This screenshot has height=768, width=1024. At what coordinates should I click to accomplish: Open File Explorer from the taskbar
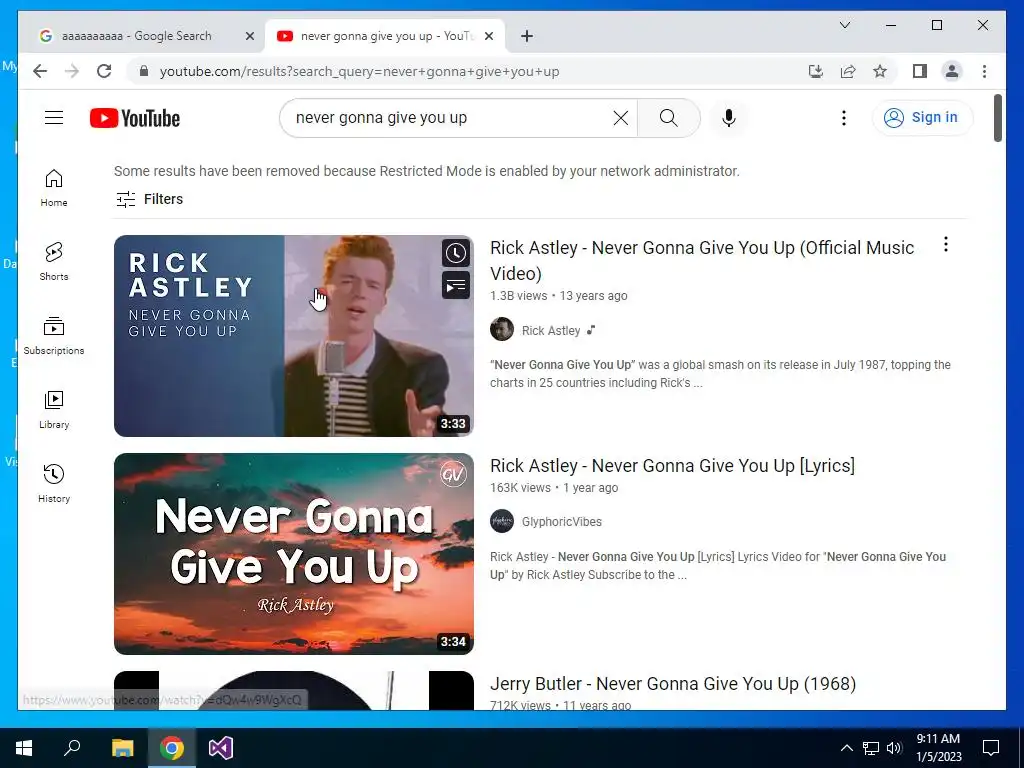[x=122, y=748]
